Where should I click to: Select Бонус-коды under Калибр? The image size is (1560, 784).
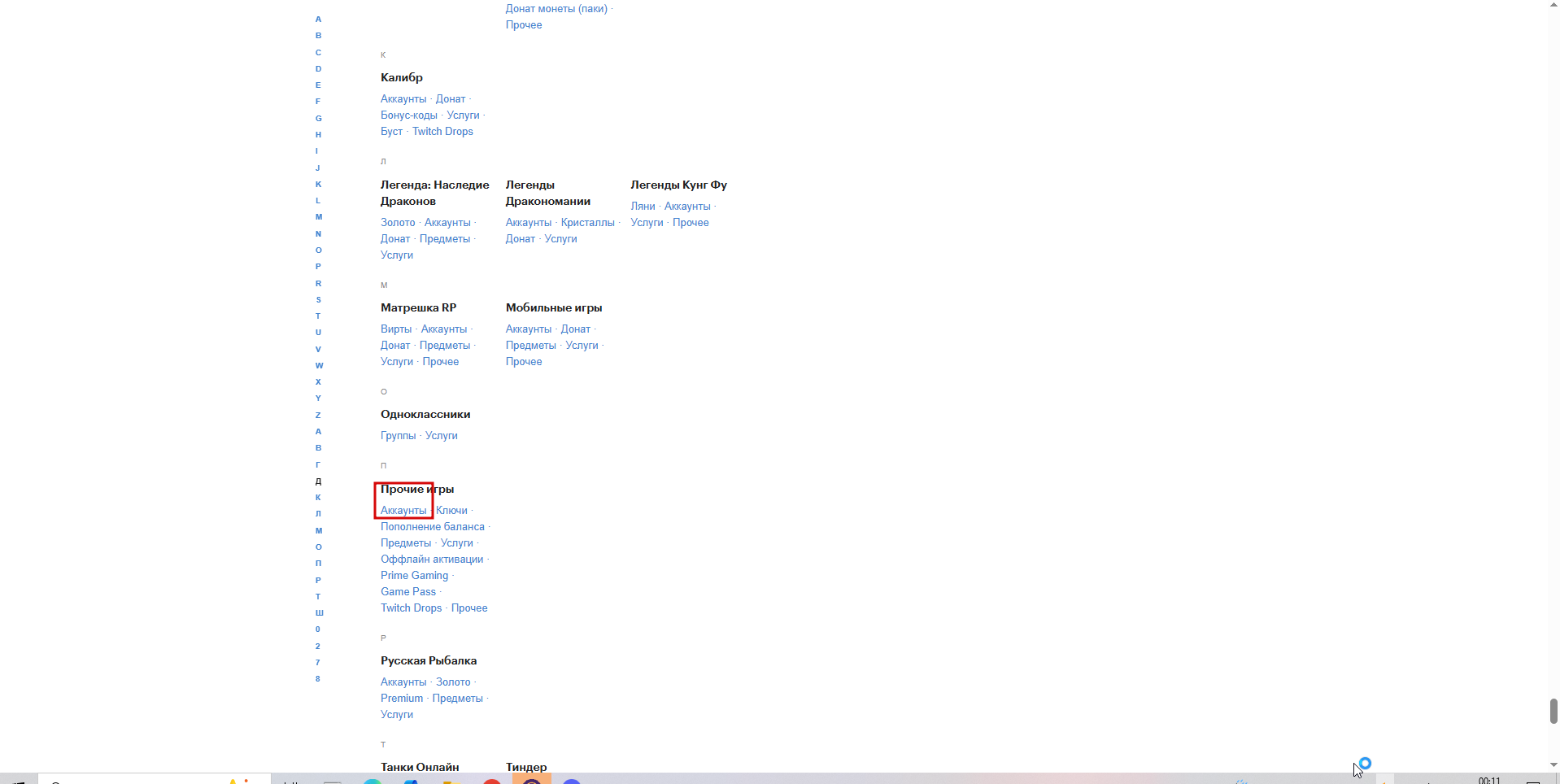(x=409, y=115)
